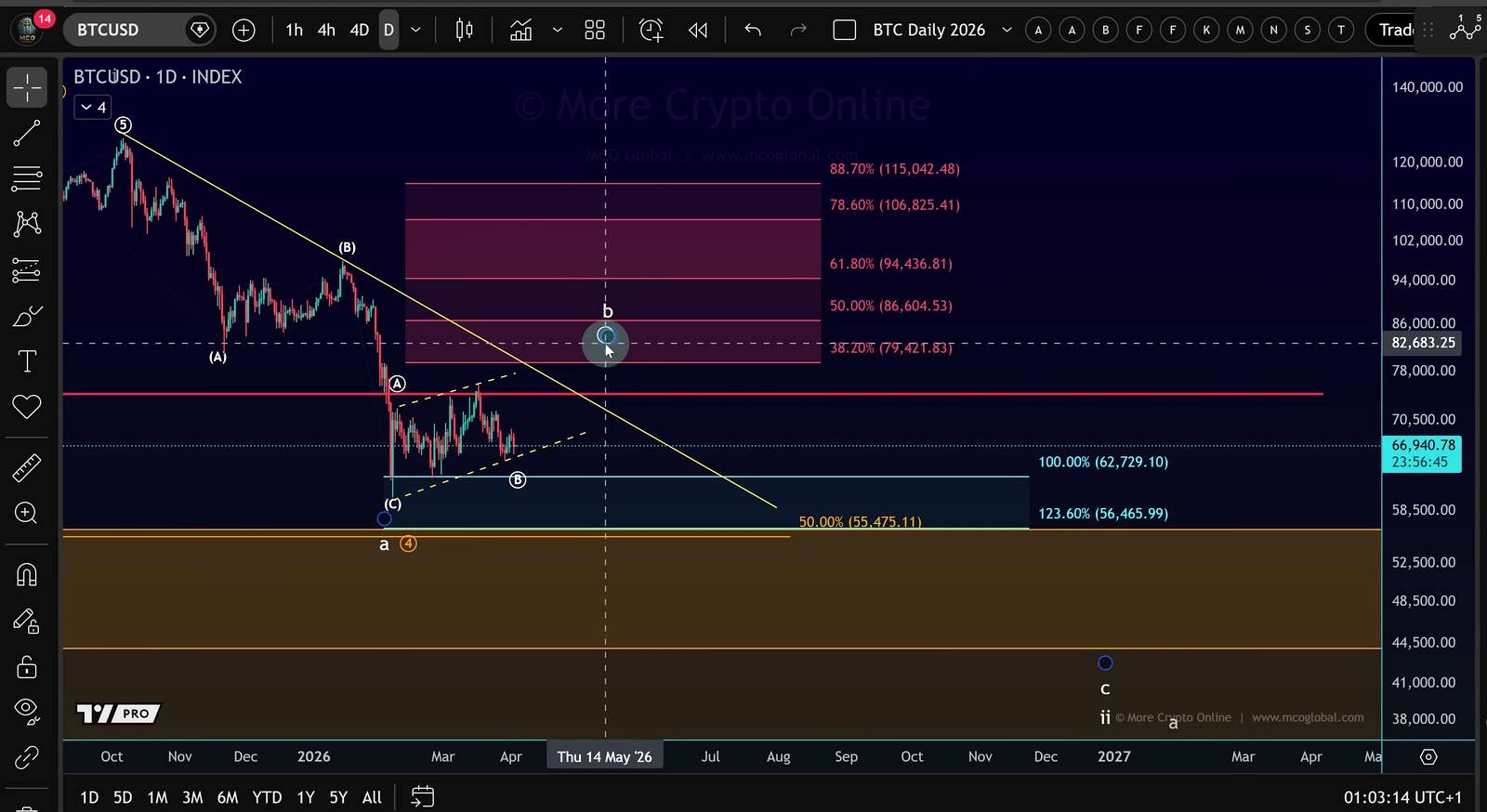Select the brush drawing tool

click(27, 317)
